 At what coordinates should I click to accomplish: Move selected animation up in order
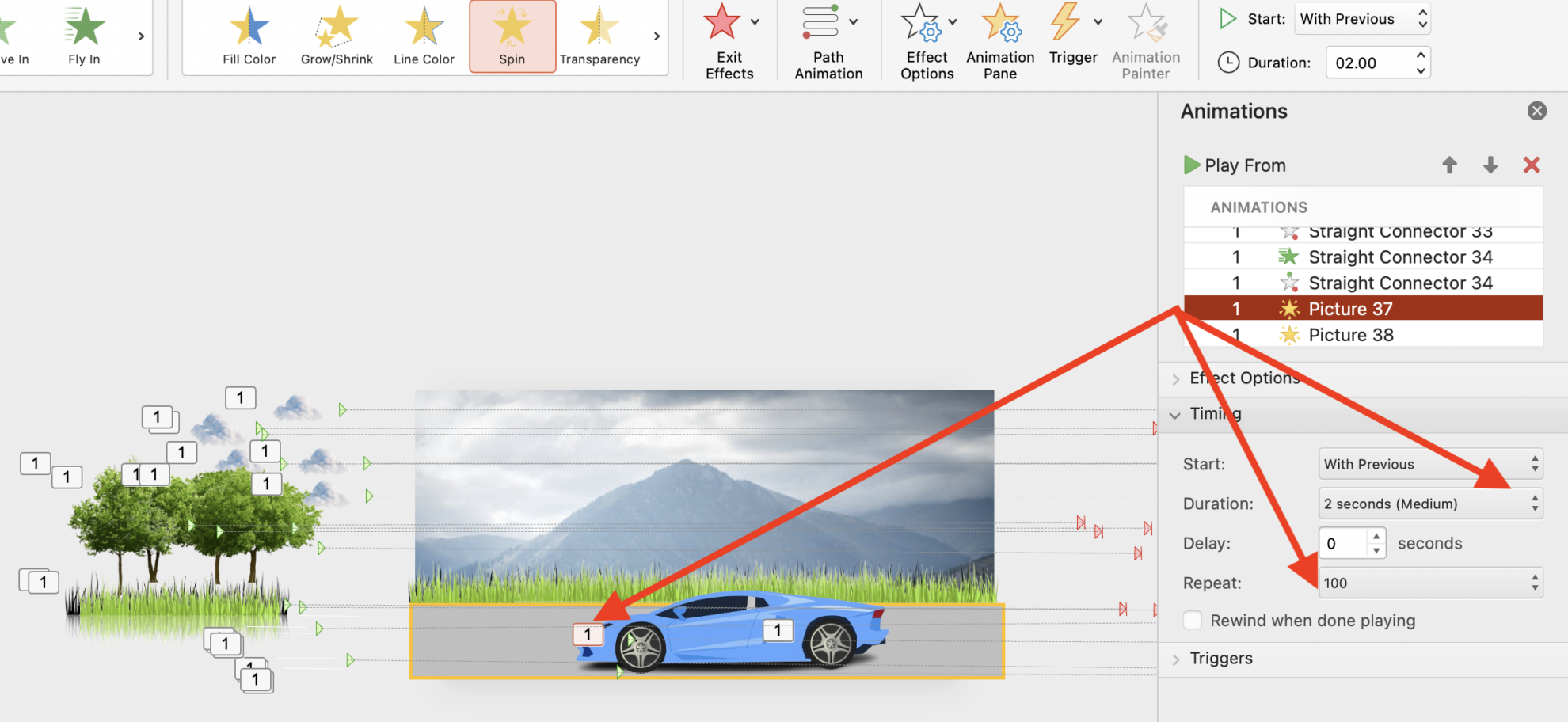click(x=1449, y=165)
